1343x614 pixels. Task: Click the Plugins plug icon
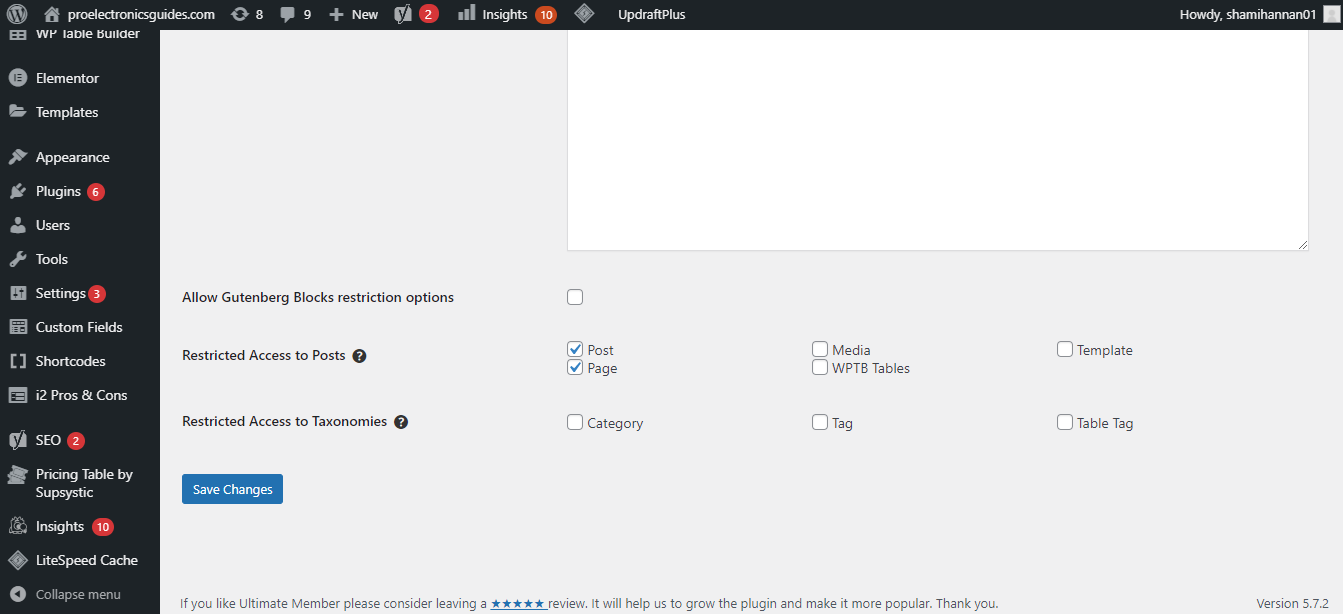[x=17, y=191]
